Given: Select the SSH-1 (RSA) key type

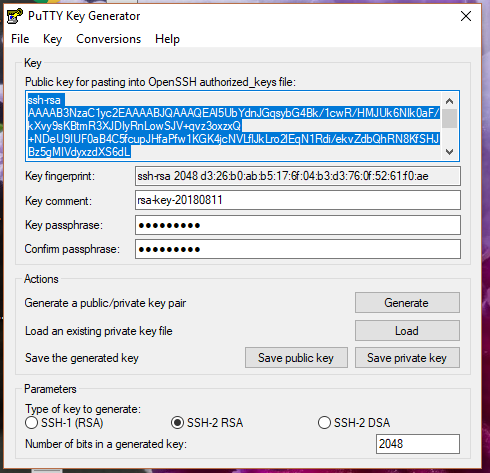Looking at the screenshot, I should pyautogui.click(x=31, y=423).
